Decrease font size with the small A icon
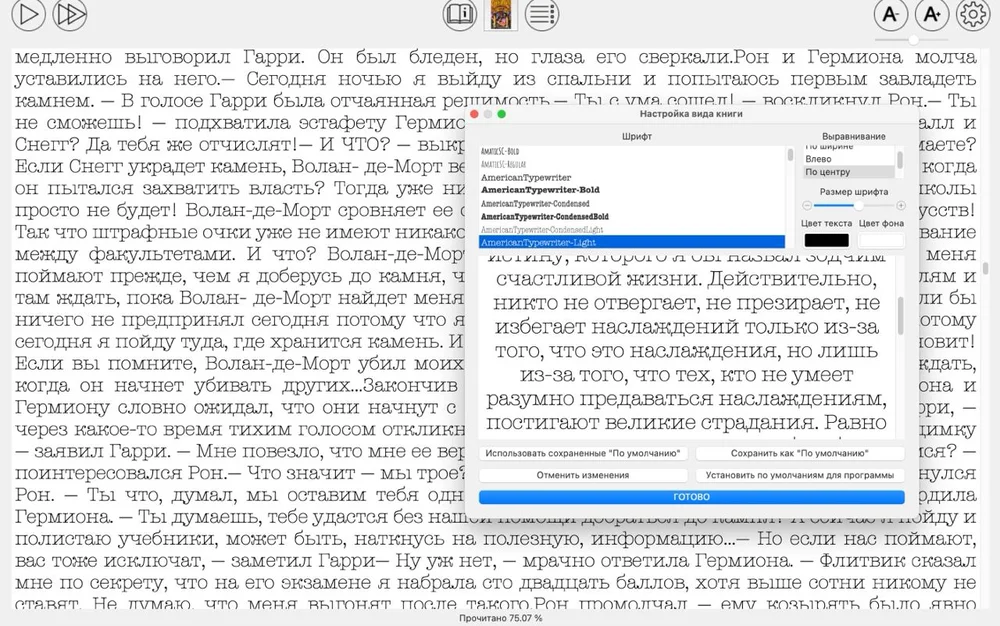The width and height of the screenshot is (1000, 626). (888, 15)
